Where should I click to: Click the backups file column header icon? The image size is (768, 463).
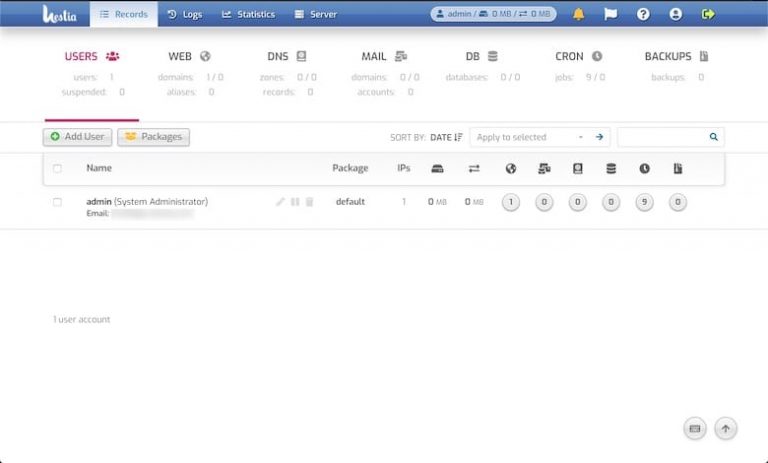pyautogui.click(x=678, y=169)
